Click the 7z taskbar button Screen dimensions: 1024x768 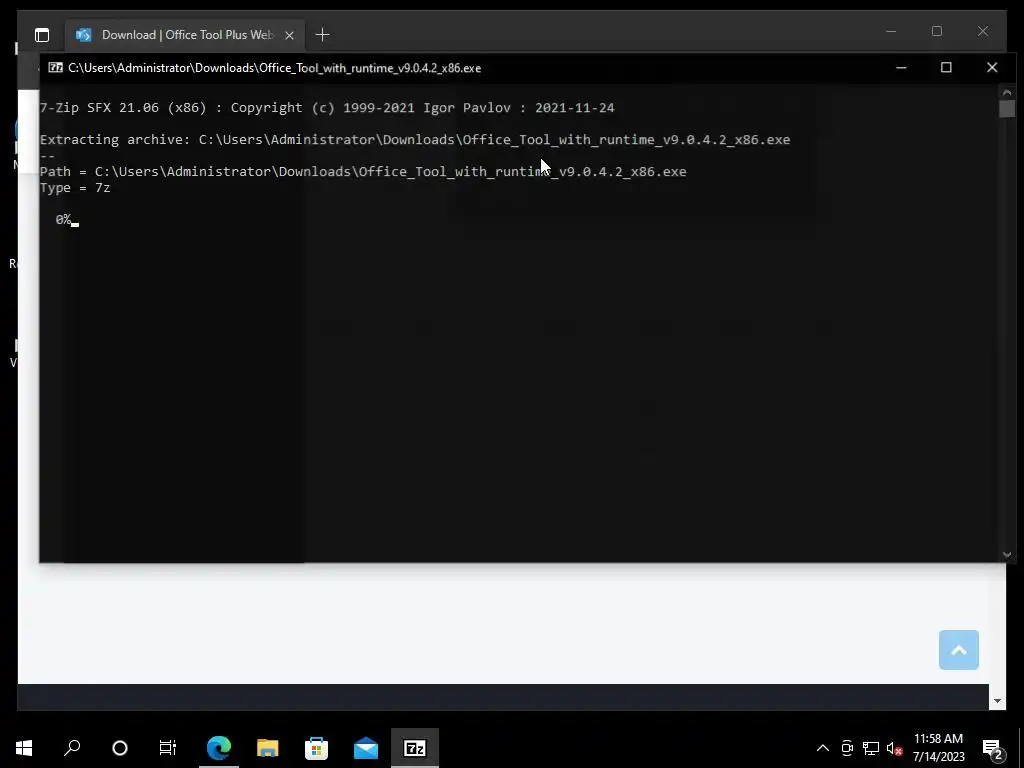415,748
